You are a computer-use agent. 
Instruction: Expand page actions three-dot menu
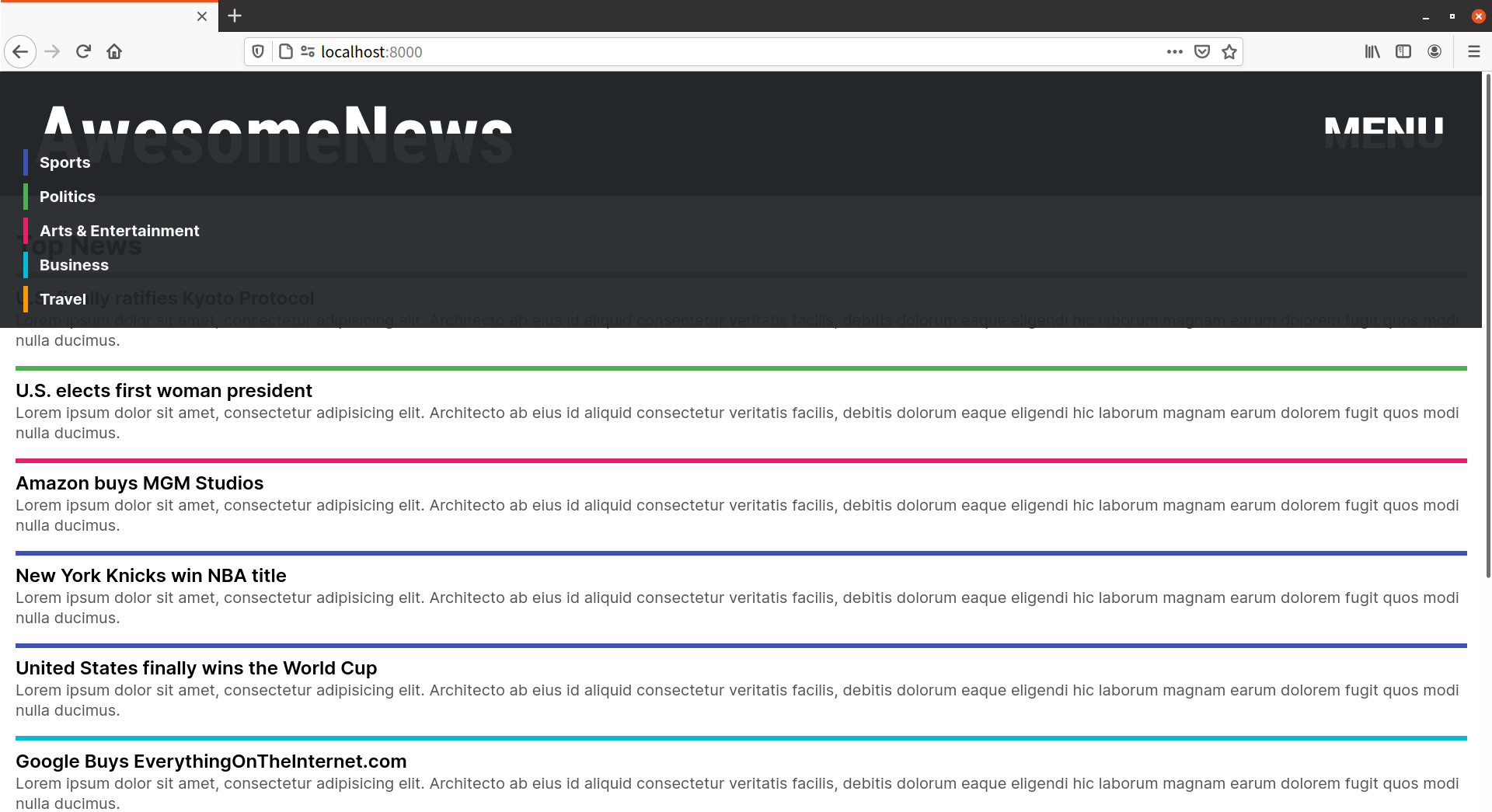point(1174,52)
